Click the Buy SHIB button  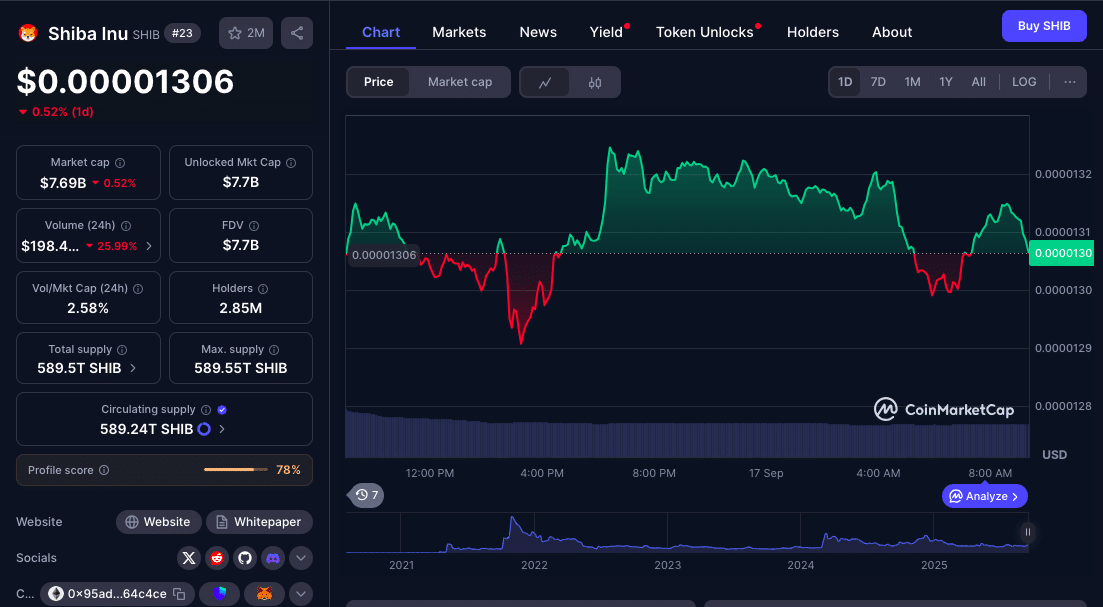tap(1044, 26)
